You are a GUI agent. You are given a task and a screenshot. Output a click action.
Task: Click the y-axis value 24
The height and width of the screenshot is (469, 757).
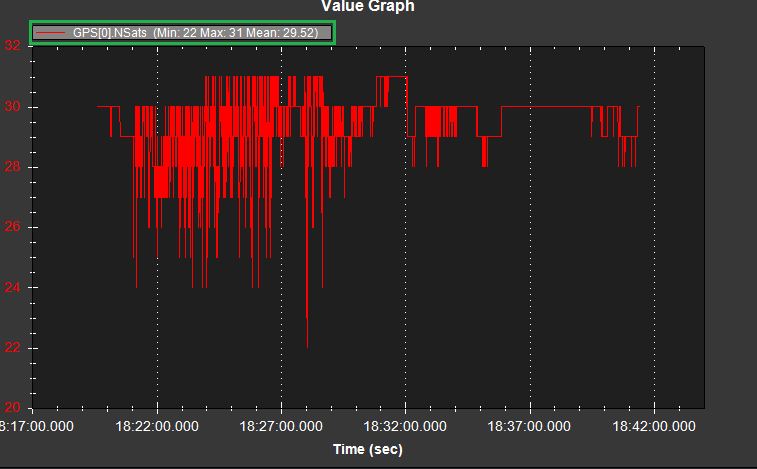pyautogui.click(x=13, y=287)
